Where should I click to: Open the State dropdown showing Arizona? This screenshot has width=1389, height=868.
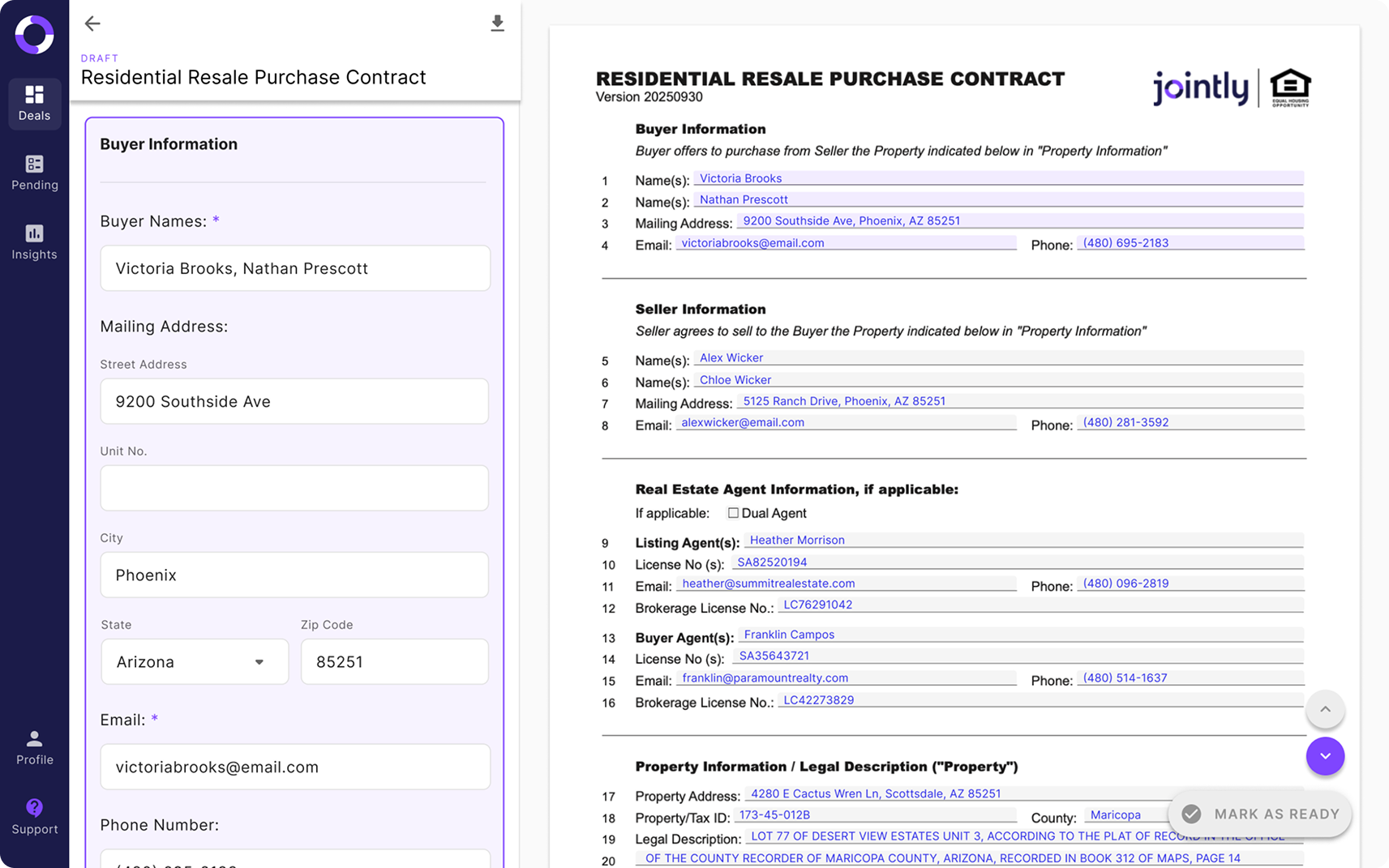(195, 661)
